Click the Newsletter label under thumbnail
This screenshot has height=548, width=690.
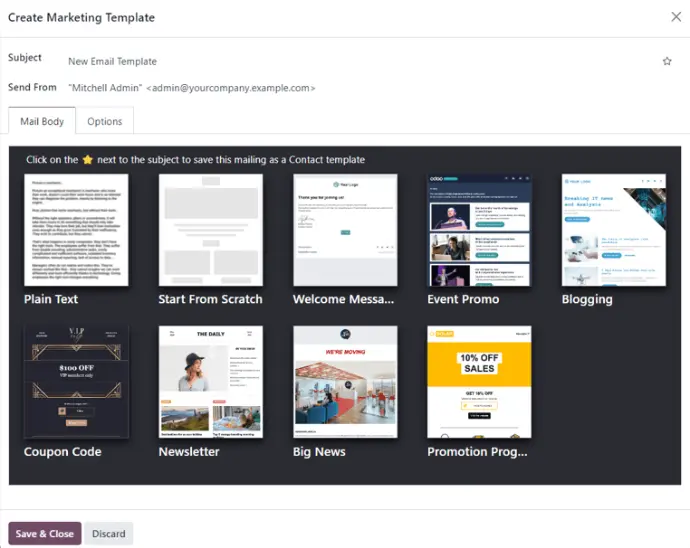189,452
